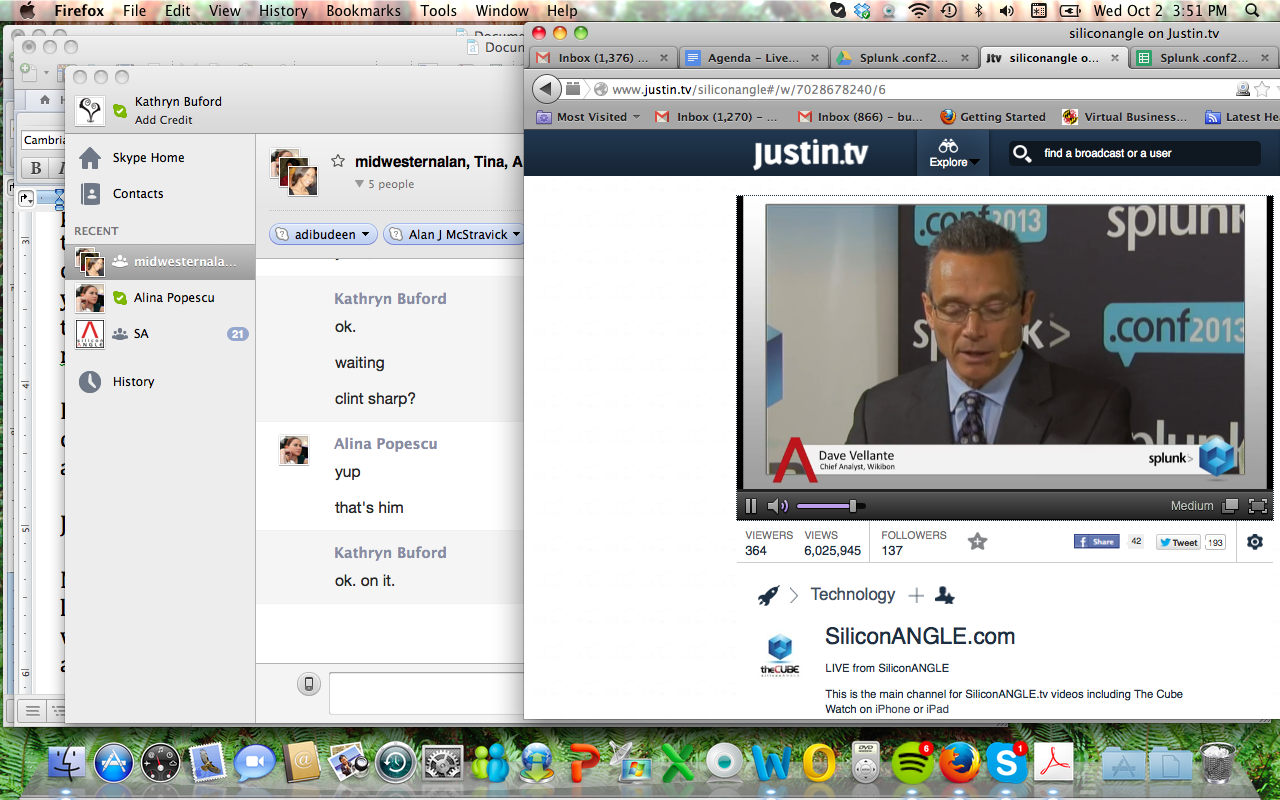Switch to the Google Sheets Splunk .conf tab
Viewport: 1280px width, 800px height.
coord(1204,58)
